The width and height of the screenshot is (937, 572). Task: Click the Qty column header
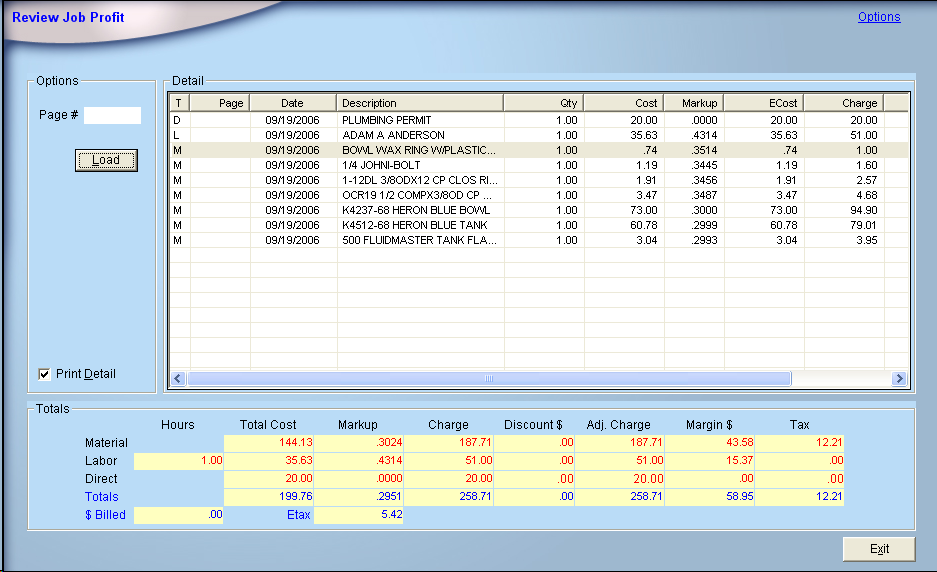pos(543,103)
